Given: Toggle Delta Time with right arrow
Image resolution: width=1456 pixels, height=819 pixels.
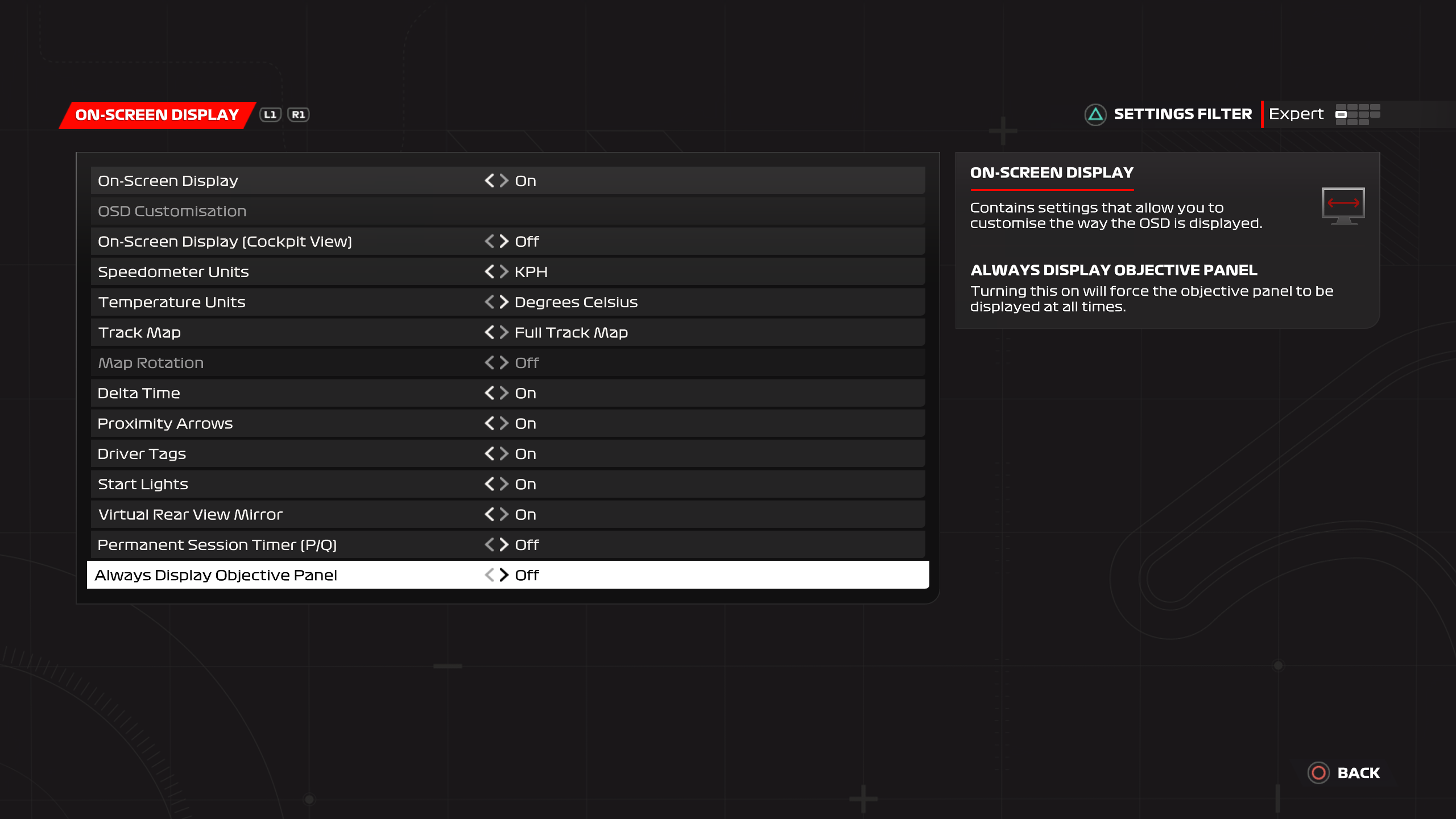Looking at the screenshot, I should [x=504, y=393].
